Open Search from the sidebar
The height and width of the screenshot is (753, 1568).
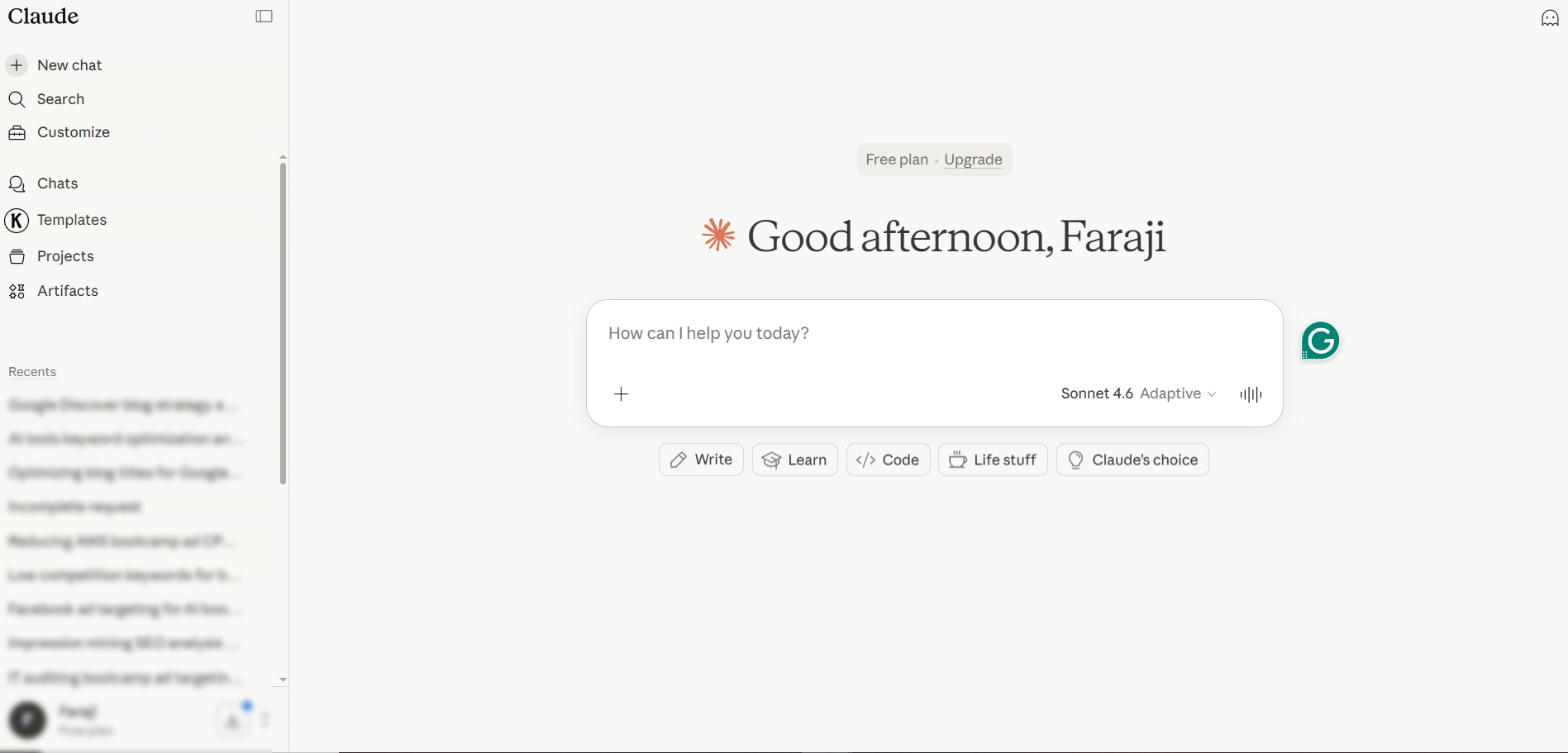tap(60, 99)
